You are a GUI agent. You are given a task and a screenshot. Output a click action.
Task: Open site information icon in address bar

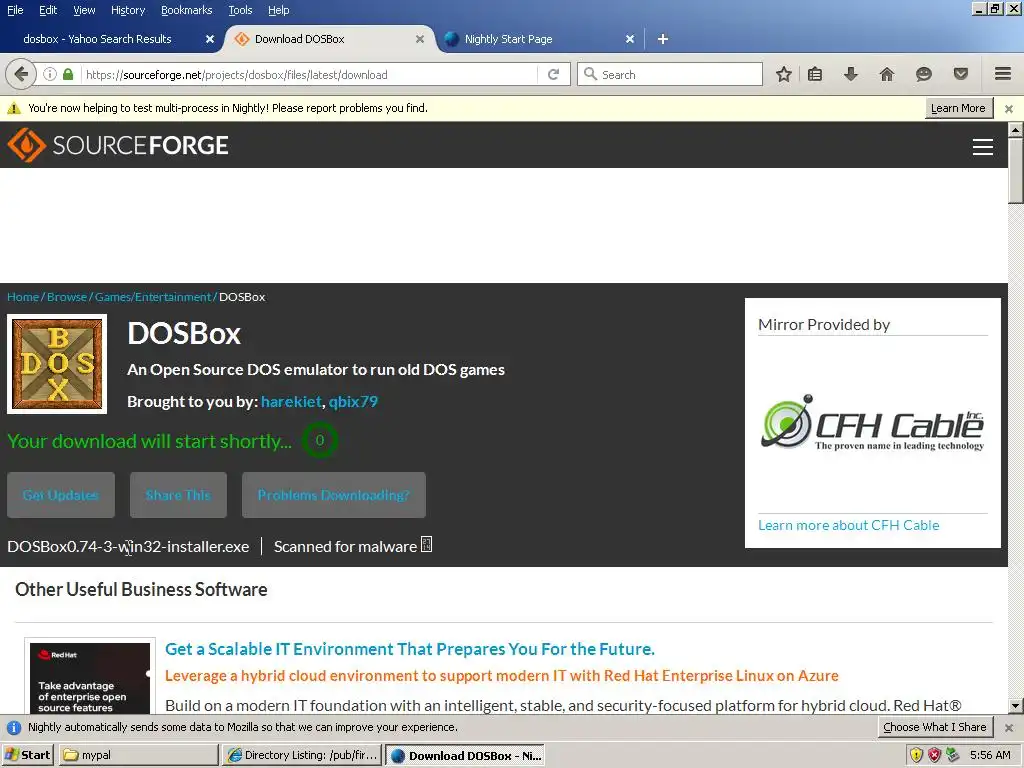[50, 74]
